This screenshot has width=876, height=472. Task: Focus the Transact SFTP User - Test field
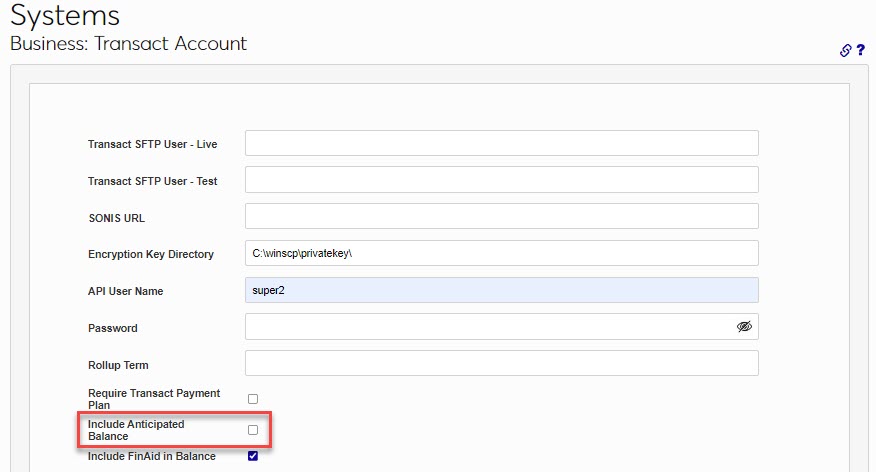coord(502,179)
